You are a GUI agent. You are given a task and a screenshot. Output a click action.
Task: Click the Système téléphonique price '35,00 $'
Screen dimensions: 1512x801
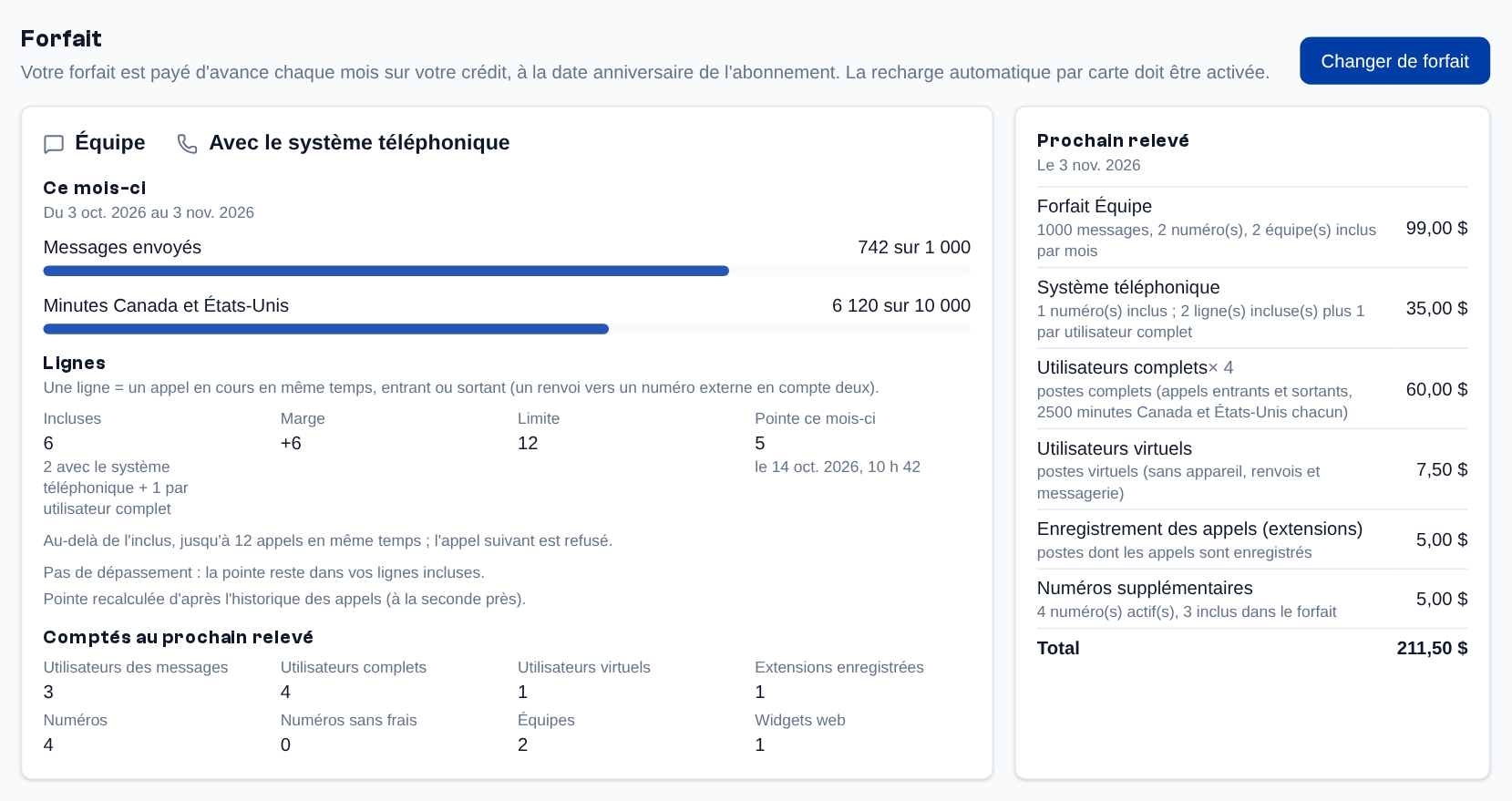click(x=1436, y=308)
